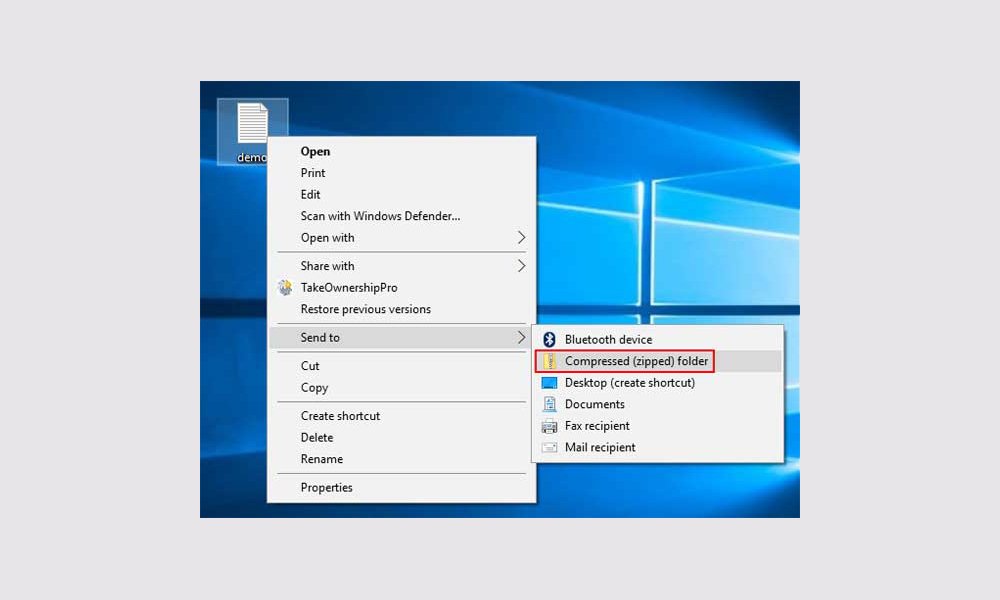Select Fax recipient in submenu
The width and height of the screenshot is (1000, 600).
658,426
